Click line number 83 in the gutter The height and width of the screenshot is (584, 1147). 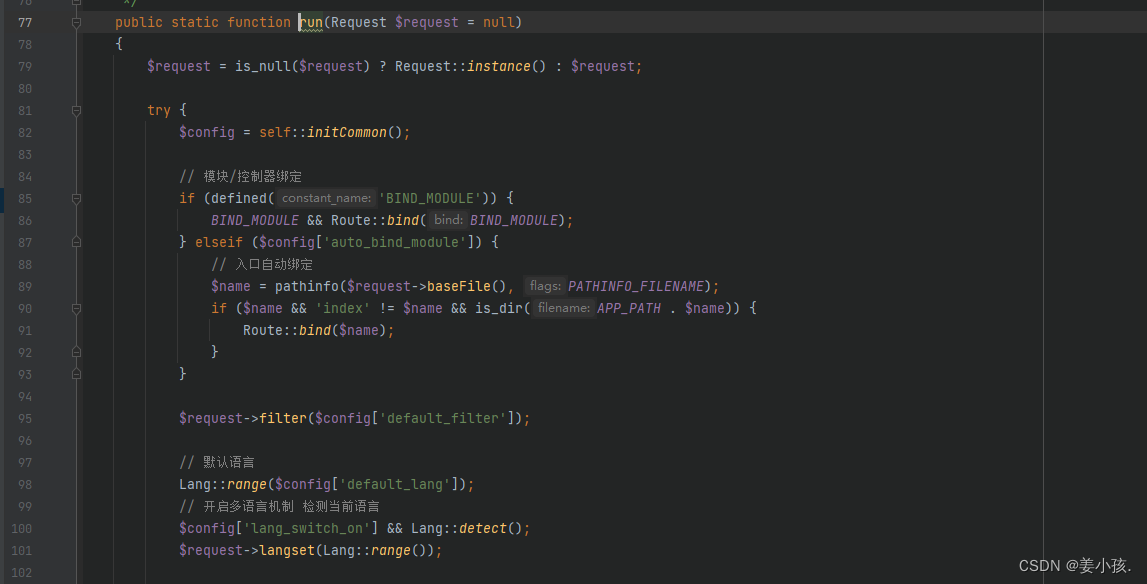25,154
